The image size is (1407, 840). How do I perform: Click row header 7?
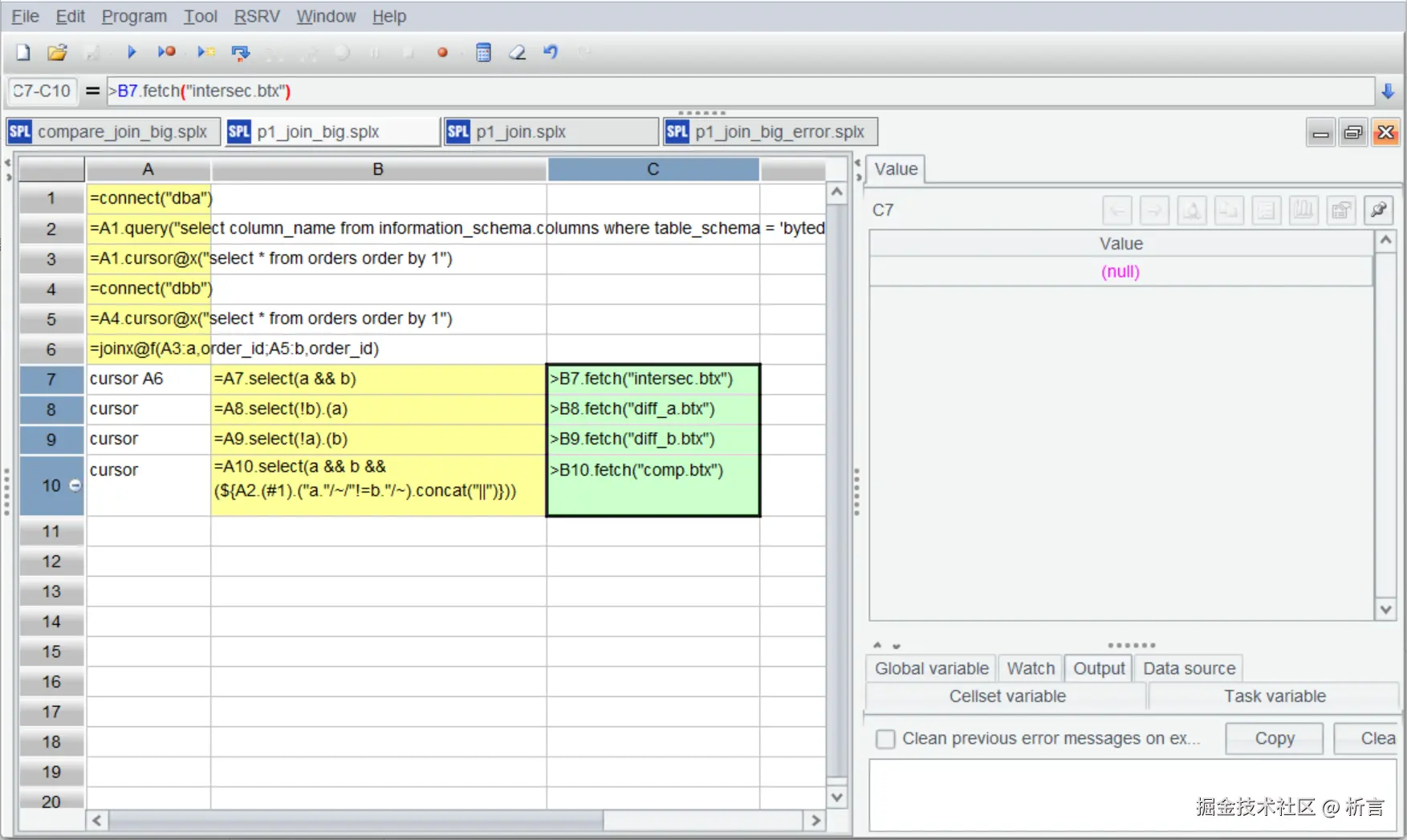[51, 379]
